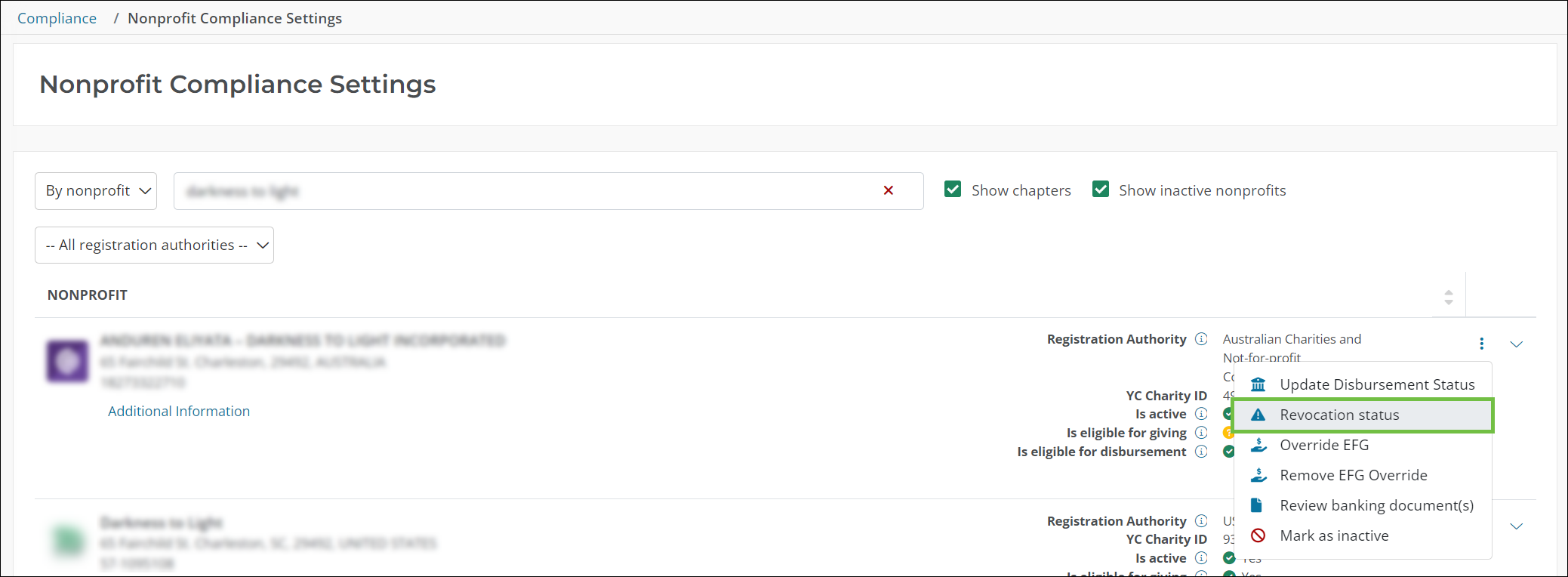This screenshot has height=577, width=1568.
Task: Click info icon beside Is eligible for giving
Action: 1201,433
